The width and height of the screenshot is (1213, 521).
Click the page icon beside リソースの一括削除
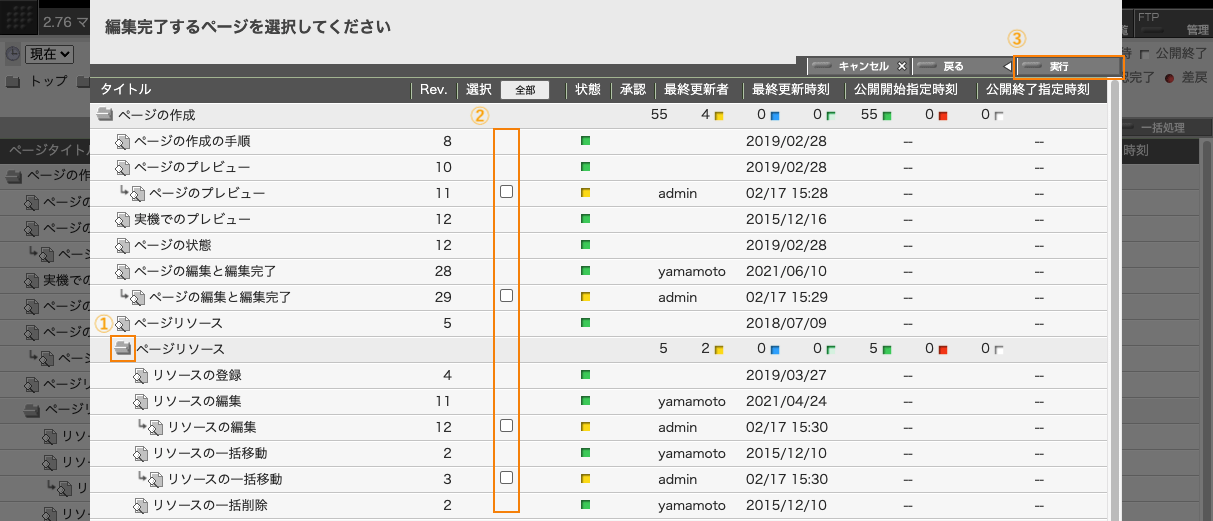[140, 505]
